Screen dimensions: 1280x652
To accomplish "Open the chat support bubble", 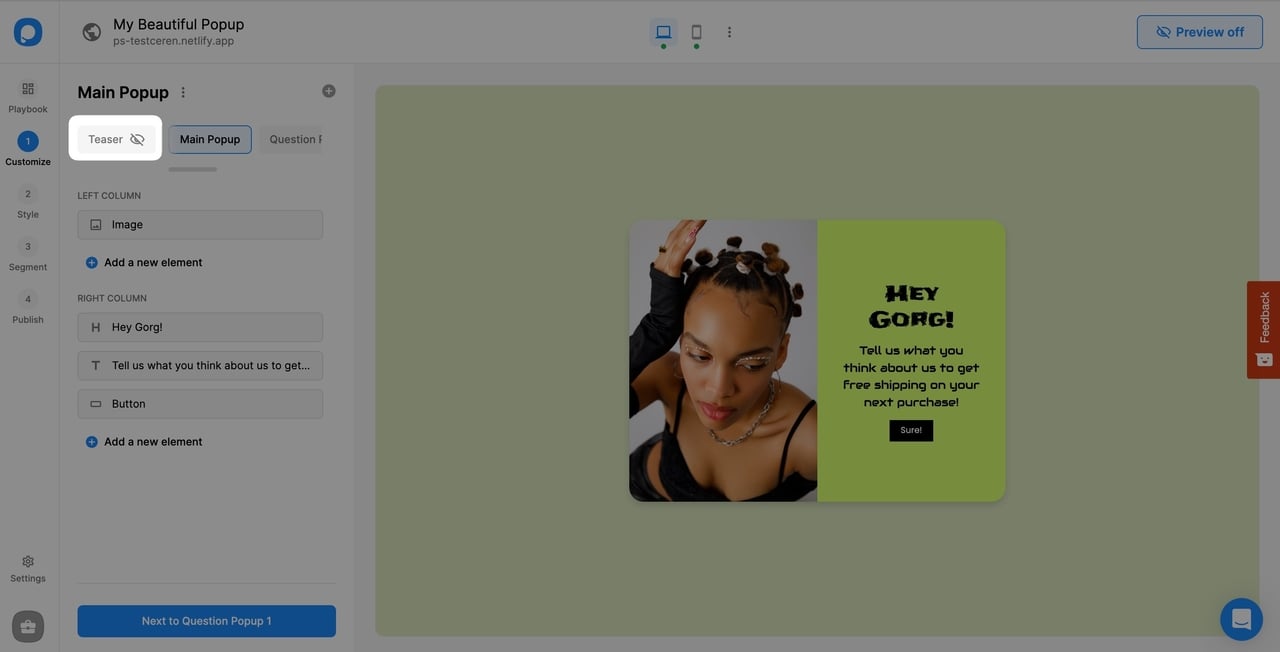I will (1241, 619).
